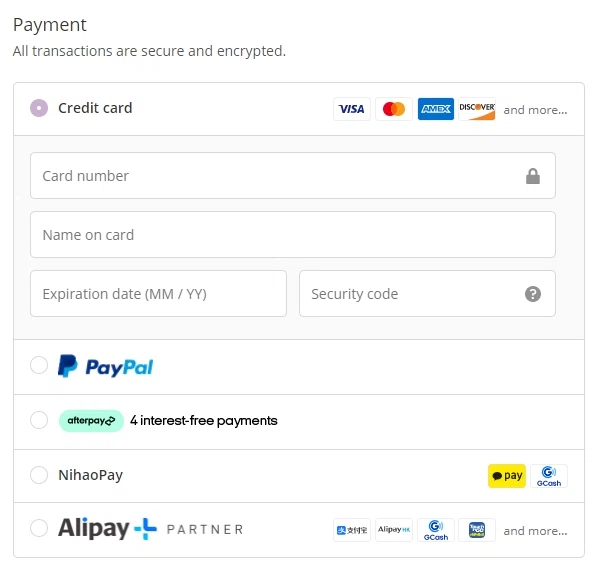The image size is (604, 567).
Task: Click the Discover card icon
Action: point(477,109)
